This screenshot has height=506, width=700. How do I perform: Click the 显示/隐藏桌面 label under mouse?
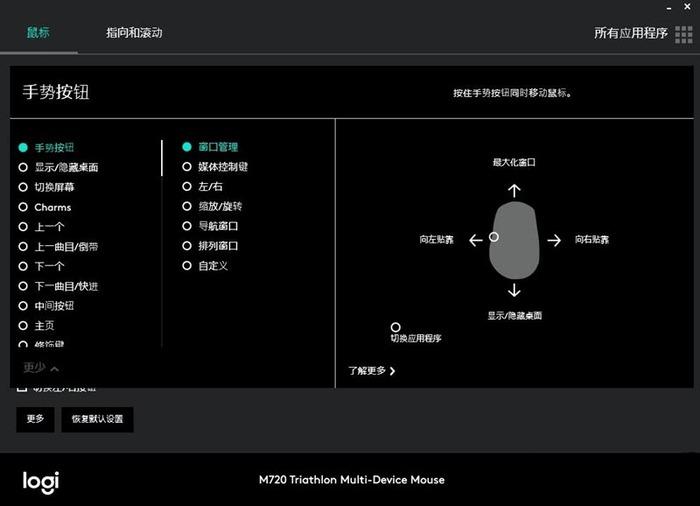pyautogui.click(x=514, y=316)
